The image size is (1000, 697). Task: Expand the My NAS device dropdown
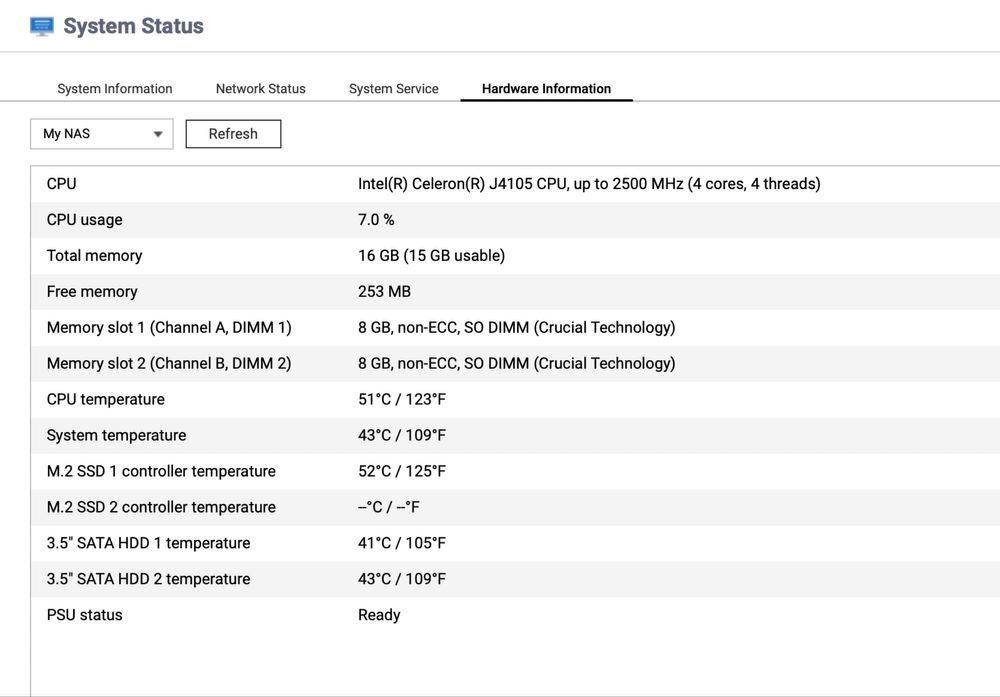point(101,134)
